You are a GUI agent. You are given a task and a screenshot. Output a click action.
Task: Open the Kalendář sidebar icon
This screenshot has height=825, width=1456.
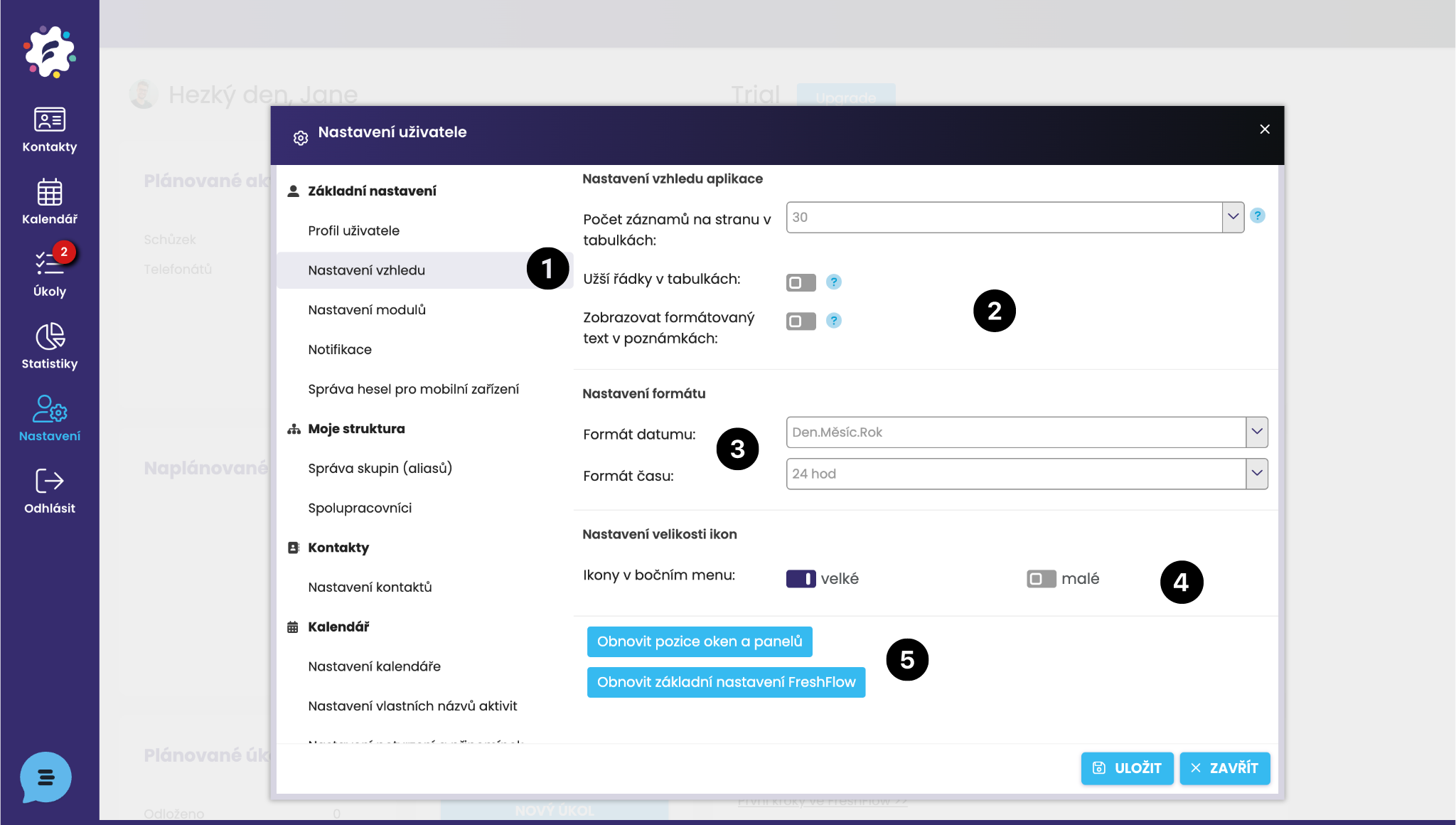49,192
